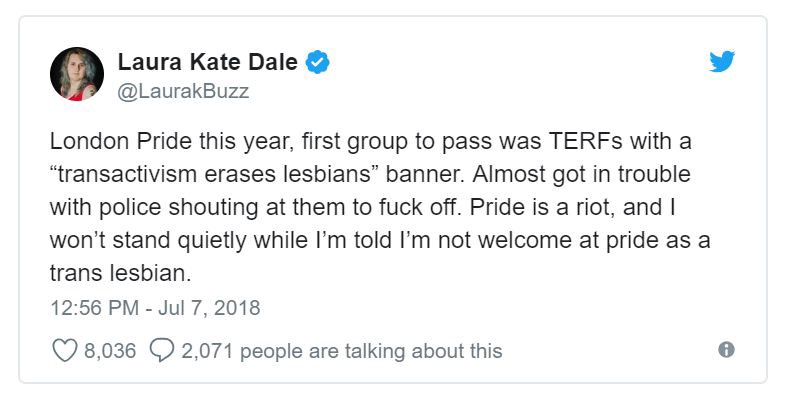The width and height of the screenshot is (787, 398).
Task: Click the 8,036 likes count
Action: pyautogui.click(x=110, y=350)
